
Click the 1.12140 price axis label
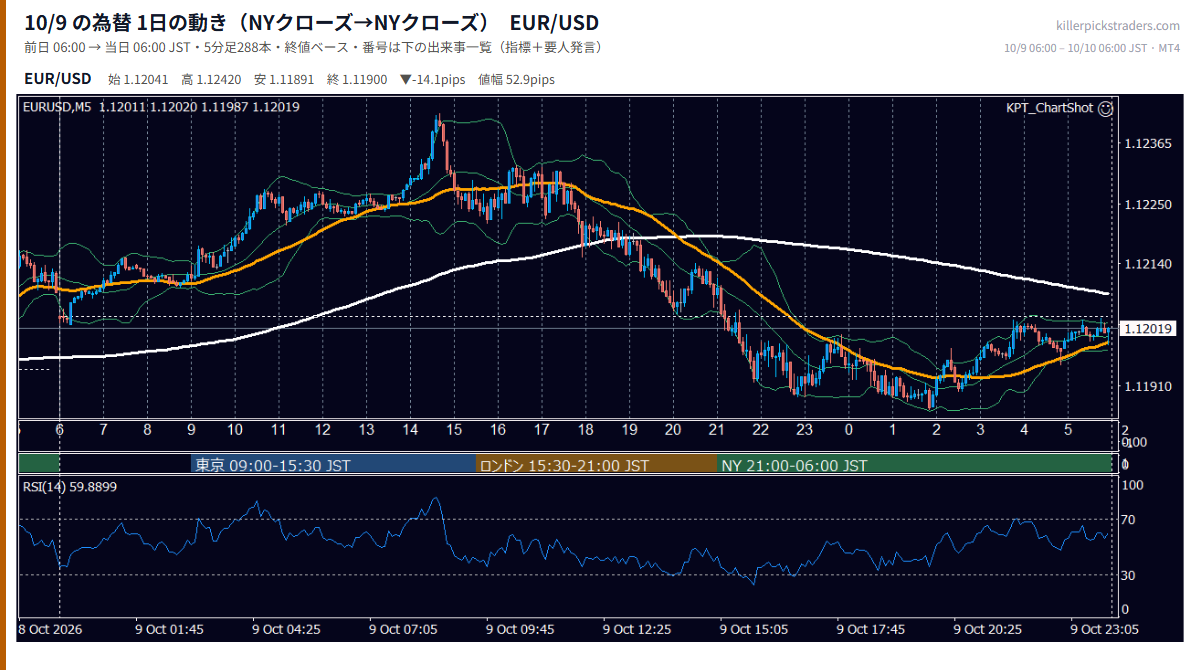coord(1148,264)
